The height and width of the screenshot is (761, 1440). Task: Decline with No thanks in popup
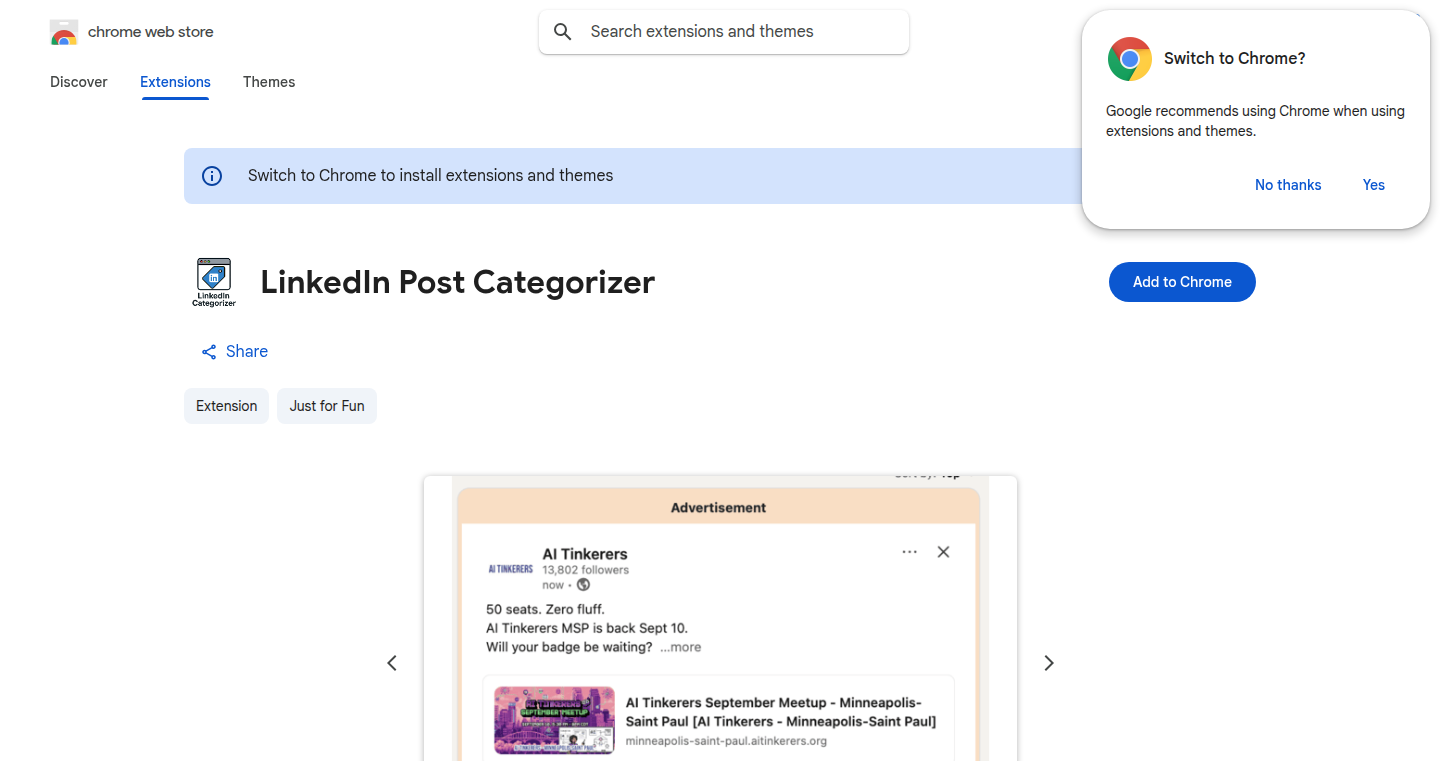click(x=1288, y=185)
